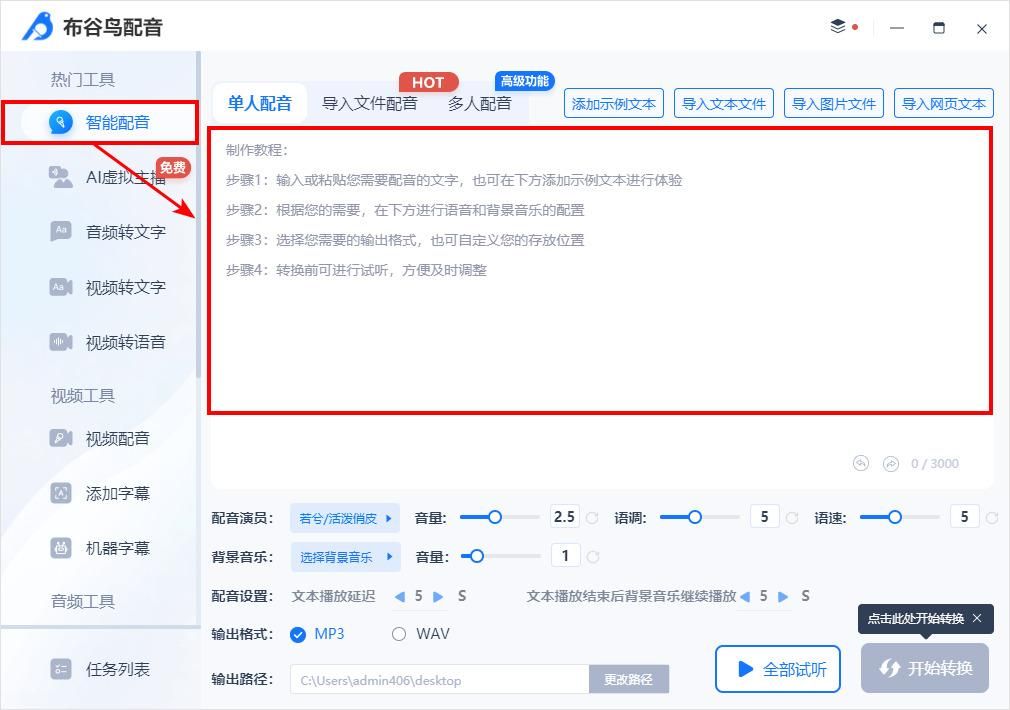Viewport: 1010px width, 710px height.
Task: Open the 选择背景音乐 dropdown
Action: tap(345, 557)
